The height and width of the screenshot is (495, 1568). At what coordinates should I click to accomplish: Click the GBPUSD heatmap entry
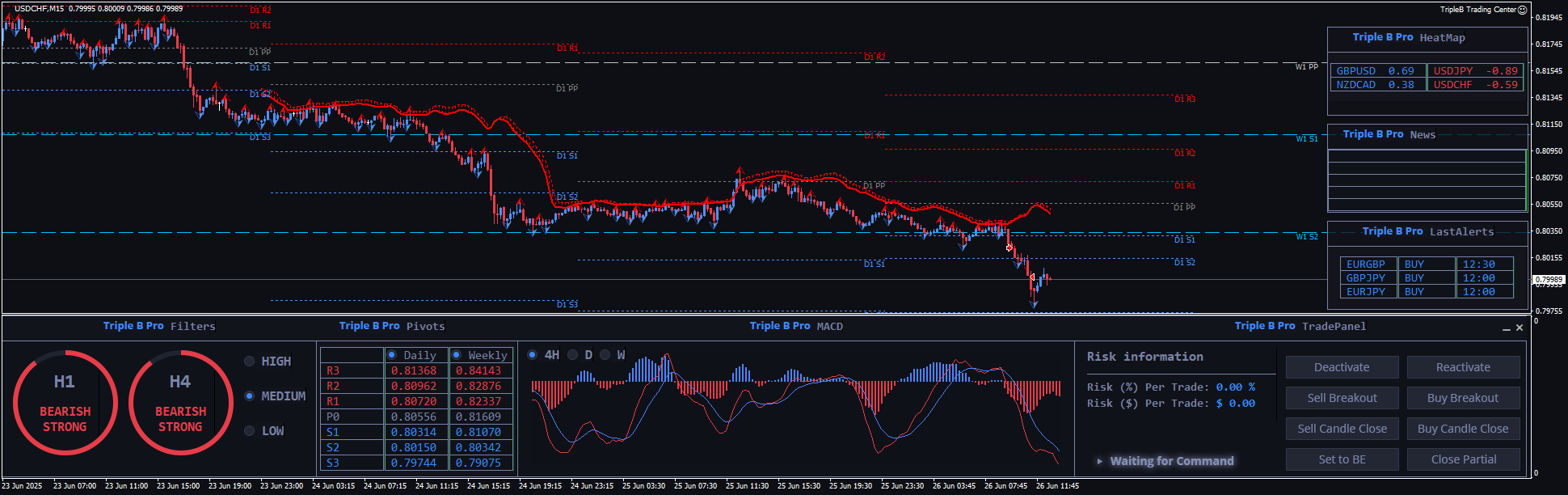tap(1376, 71)
